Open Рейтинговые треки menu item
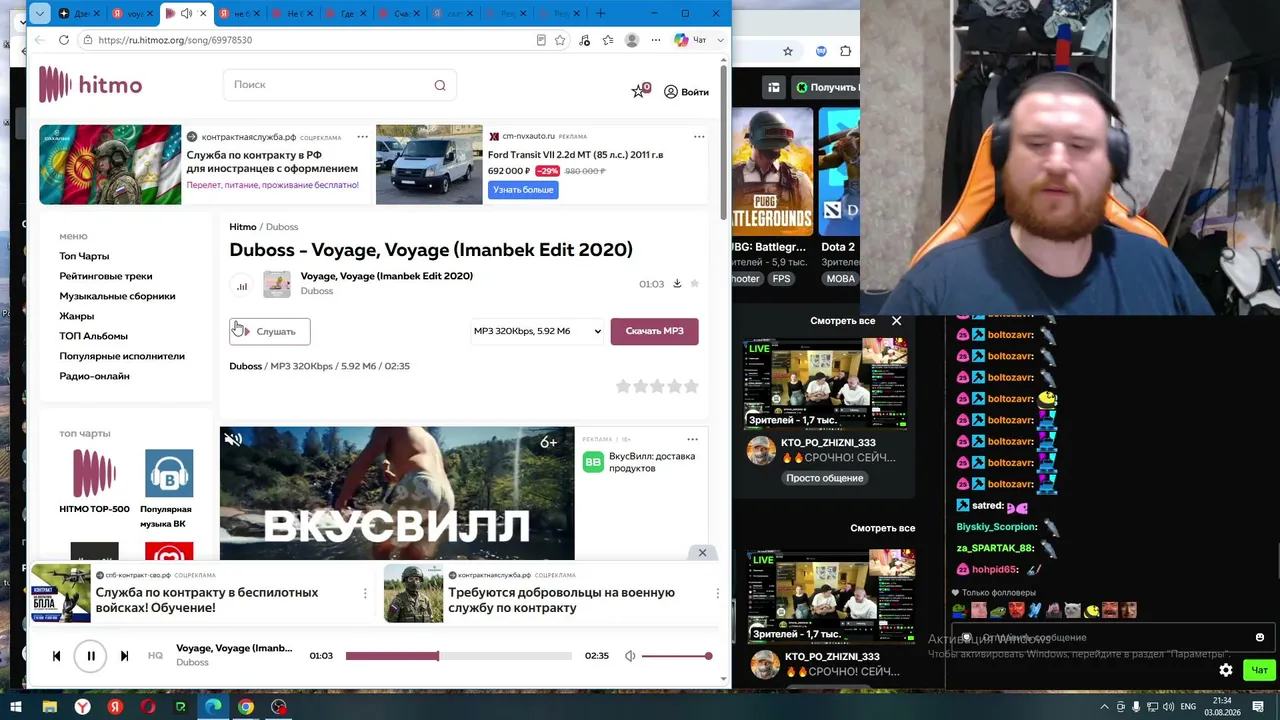The image size is (1280, 720). point(106,276)
